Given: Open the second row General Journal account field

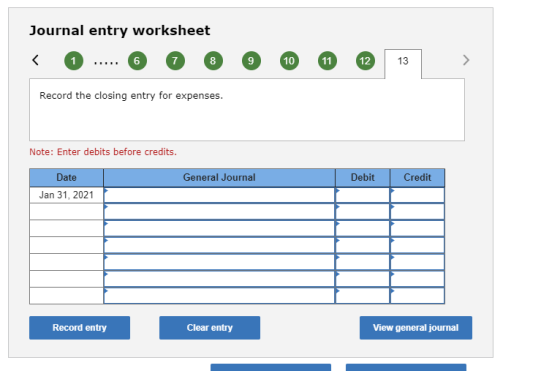Looking at the screenshot, I should [219, 212].
